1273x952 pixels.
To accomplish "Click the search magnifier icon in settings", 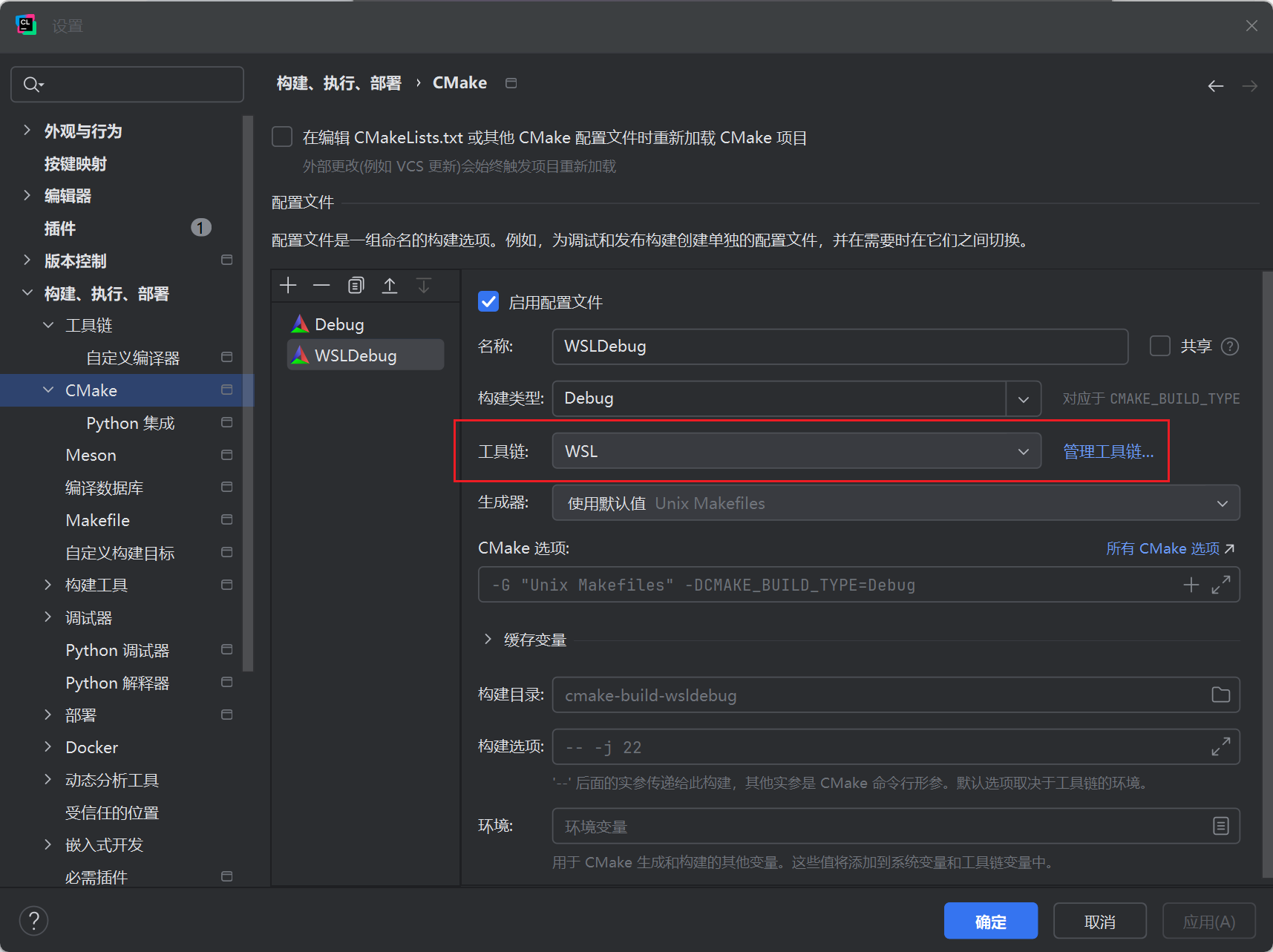I will [33, 85].
